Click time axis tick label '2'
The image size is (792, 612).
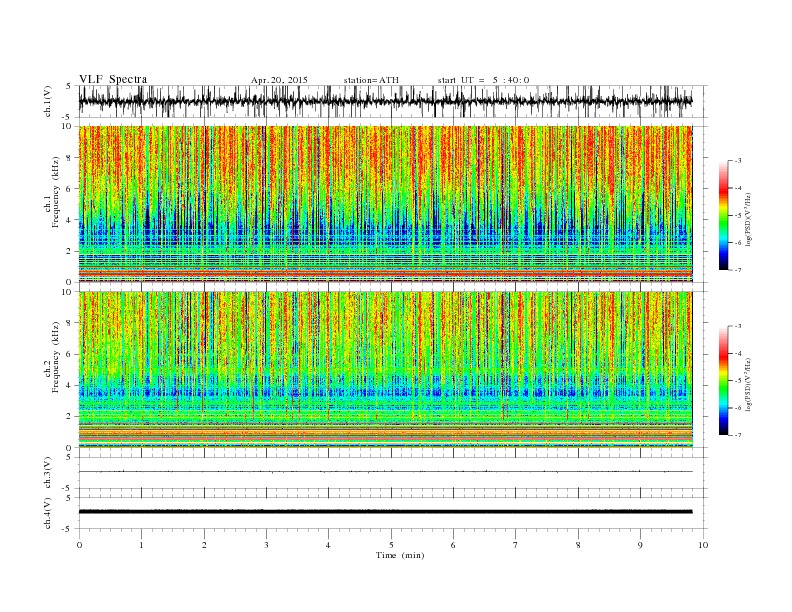tap(204, 545)
